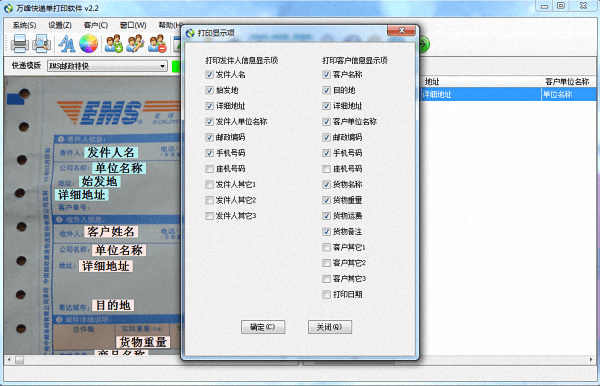The image size is (600, 386).
Task: Uncheck the 客户名称 checkbox
Action: pos(326,75)
